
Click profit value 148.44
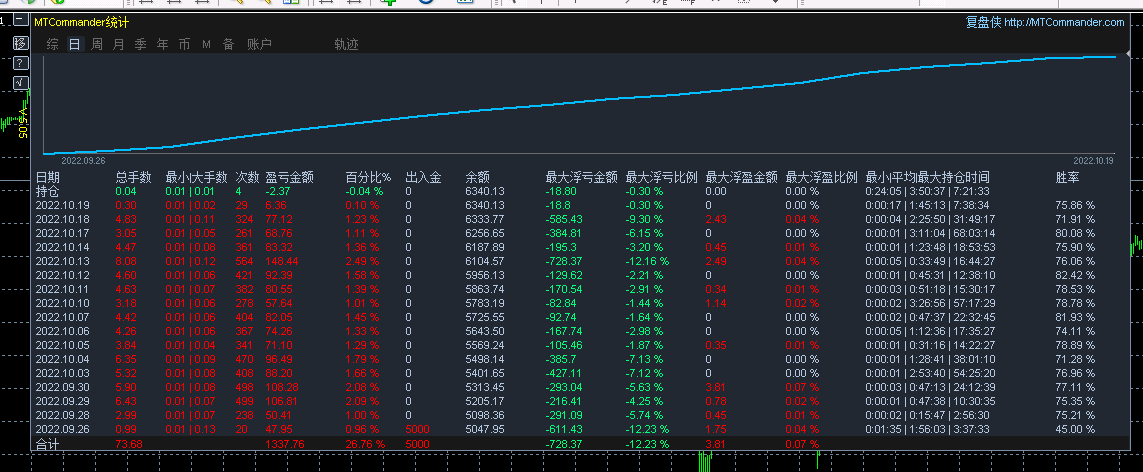click(x=282, y=261)
